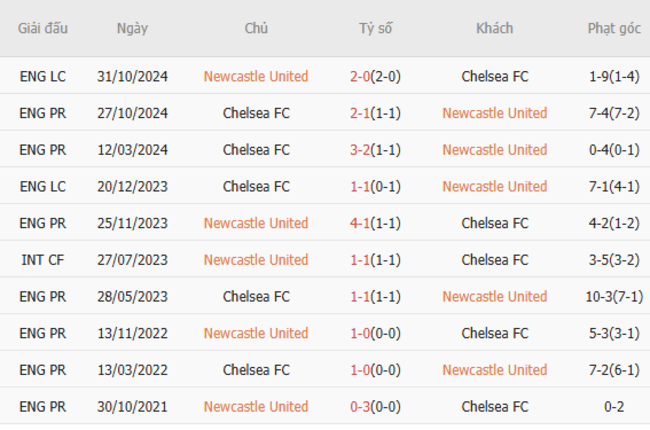Click the 3-2 score from 12/03/2024

[x=375, y=150]
